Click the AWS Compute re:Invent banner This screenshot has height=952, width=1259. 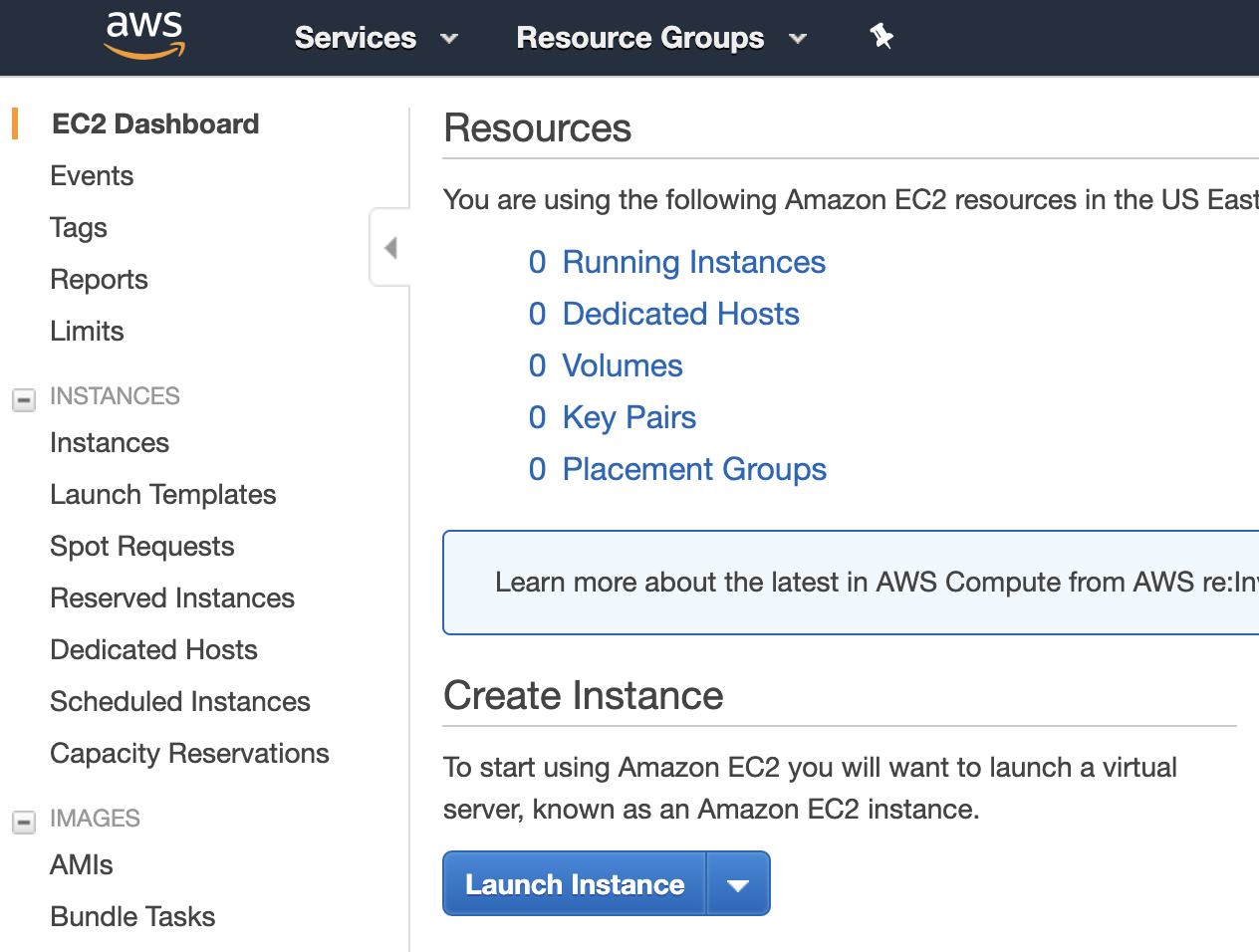(851, 583)
